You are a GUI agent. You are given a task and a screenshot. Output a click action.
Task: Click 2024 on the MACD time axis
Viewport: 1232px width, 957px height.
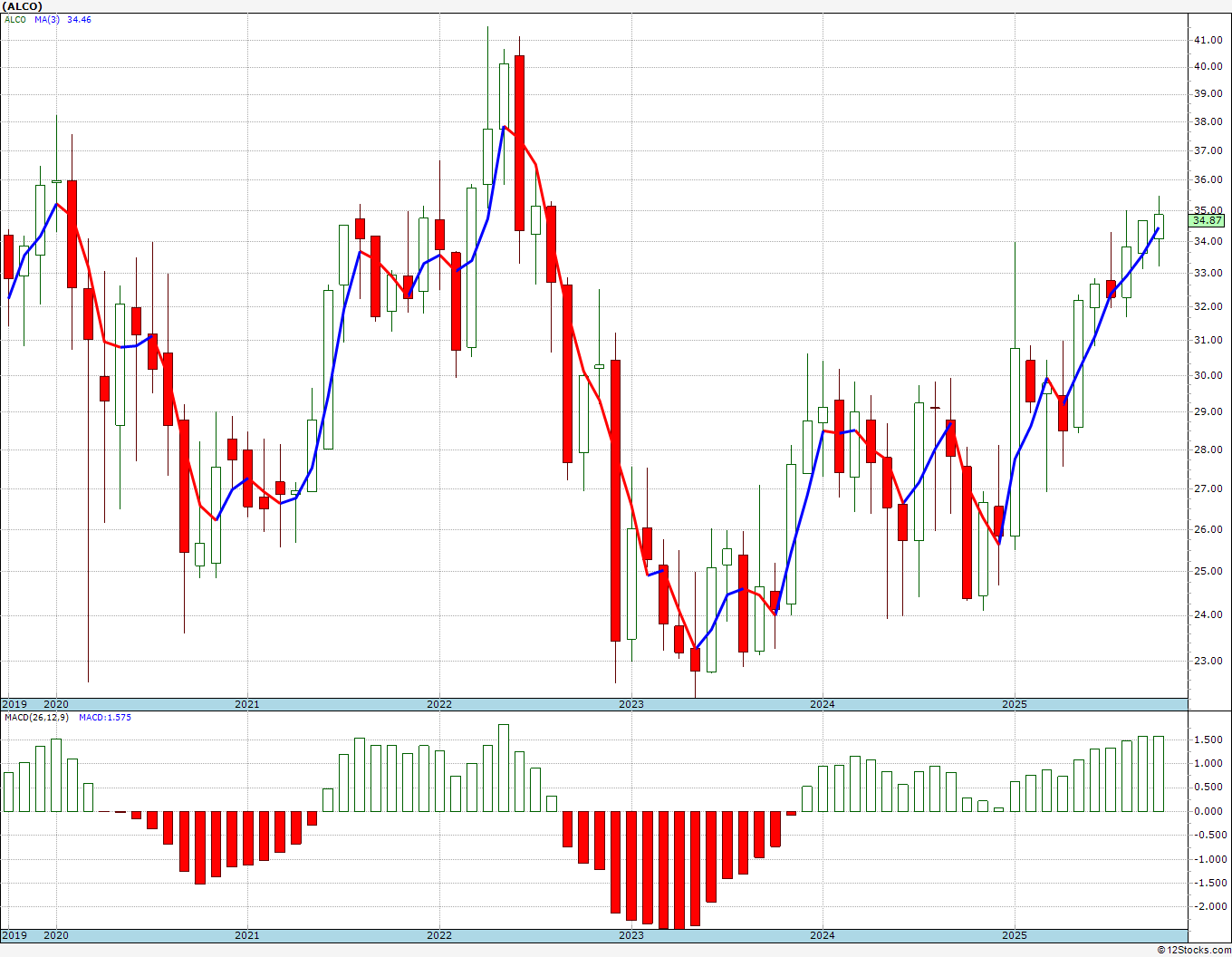(822, 935)
